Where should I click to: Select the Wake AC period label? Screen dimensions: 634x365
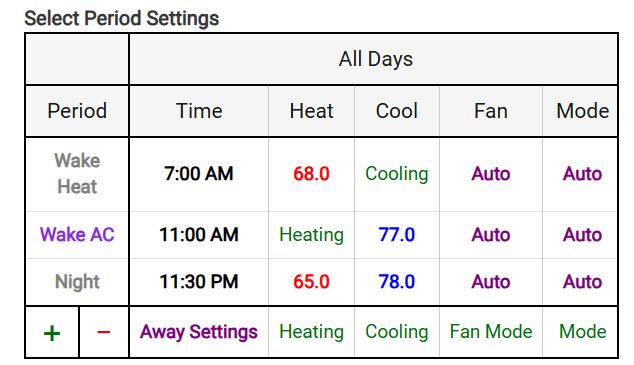click(x=77, y=234)
